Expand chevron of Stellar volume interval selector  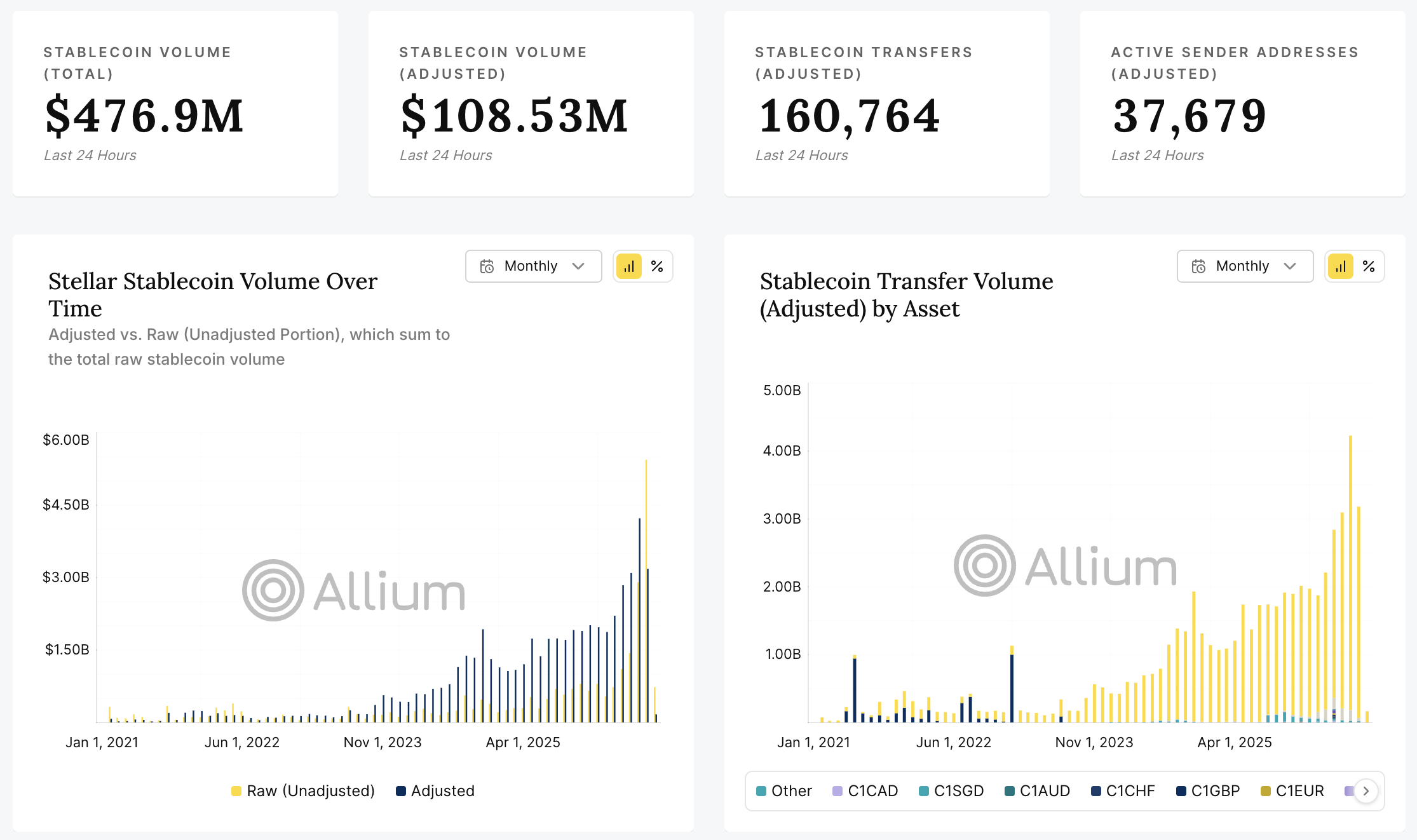tap(578, 266)
